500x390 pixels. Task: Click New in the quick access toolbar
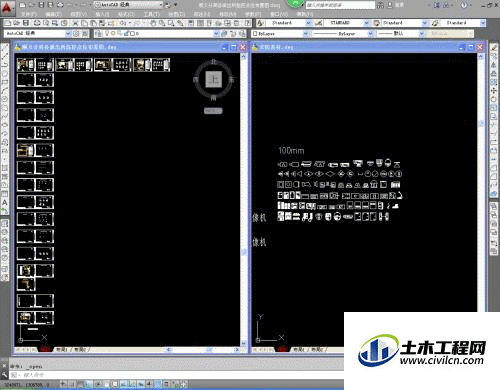tap(23, 5)
